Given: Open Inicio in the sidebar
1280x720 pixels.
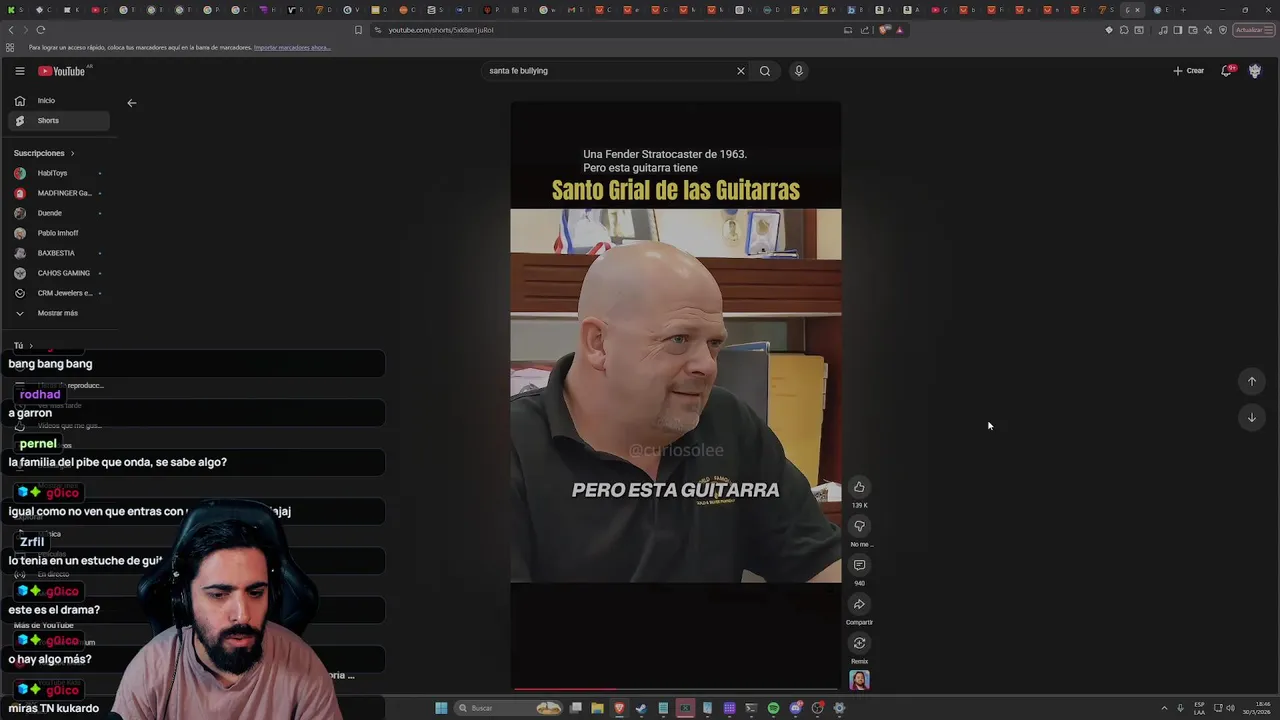Looking at the screenshot, I should [x=58, y=101].
